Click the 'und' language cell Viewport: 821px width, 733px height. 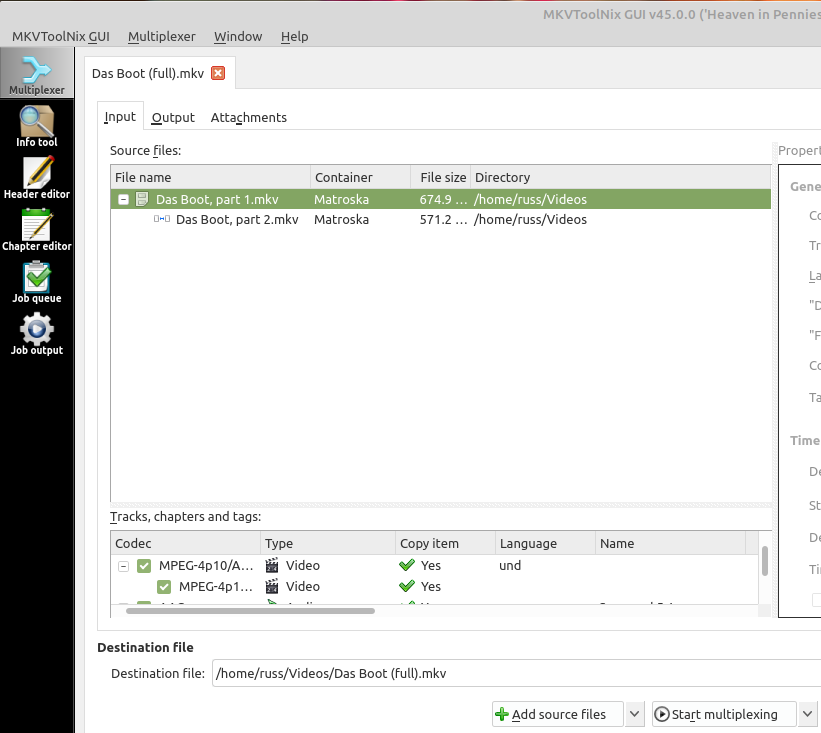pos(510,565)
